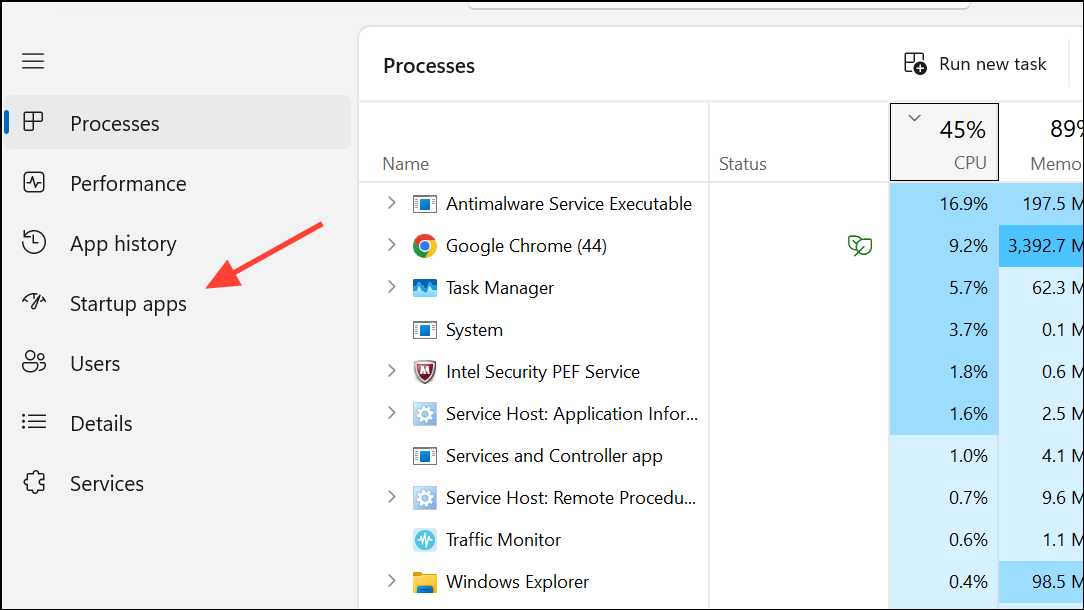Click the Performance sidebar icon
1084x610 pixels.
click(33, 183)
